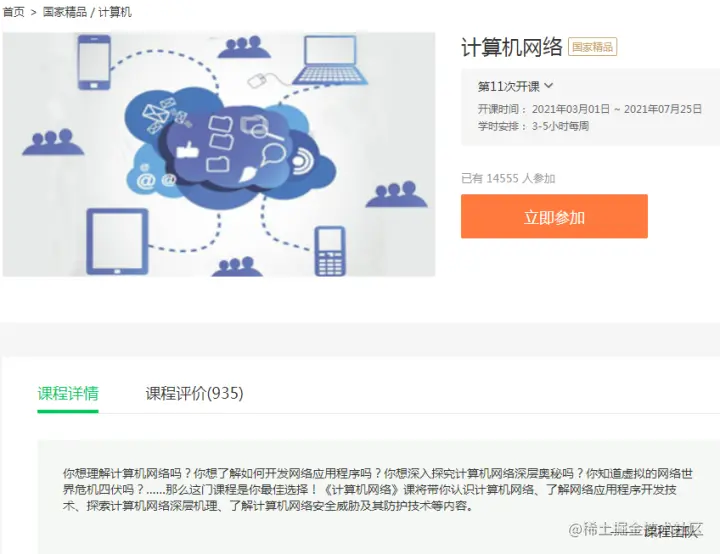Click the laptop icon in course banner
Image resolution: width=720 pixels, height=554 pixels.
click(330, 60)
